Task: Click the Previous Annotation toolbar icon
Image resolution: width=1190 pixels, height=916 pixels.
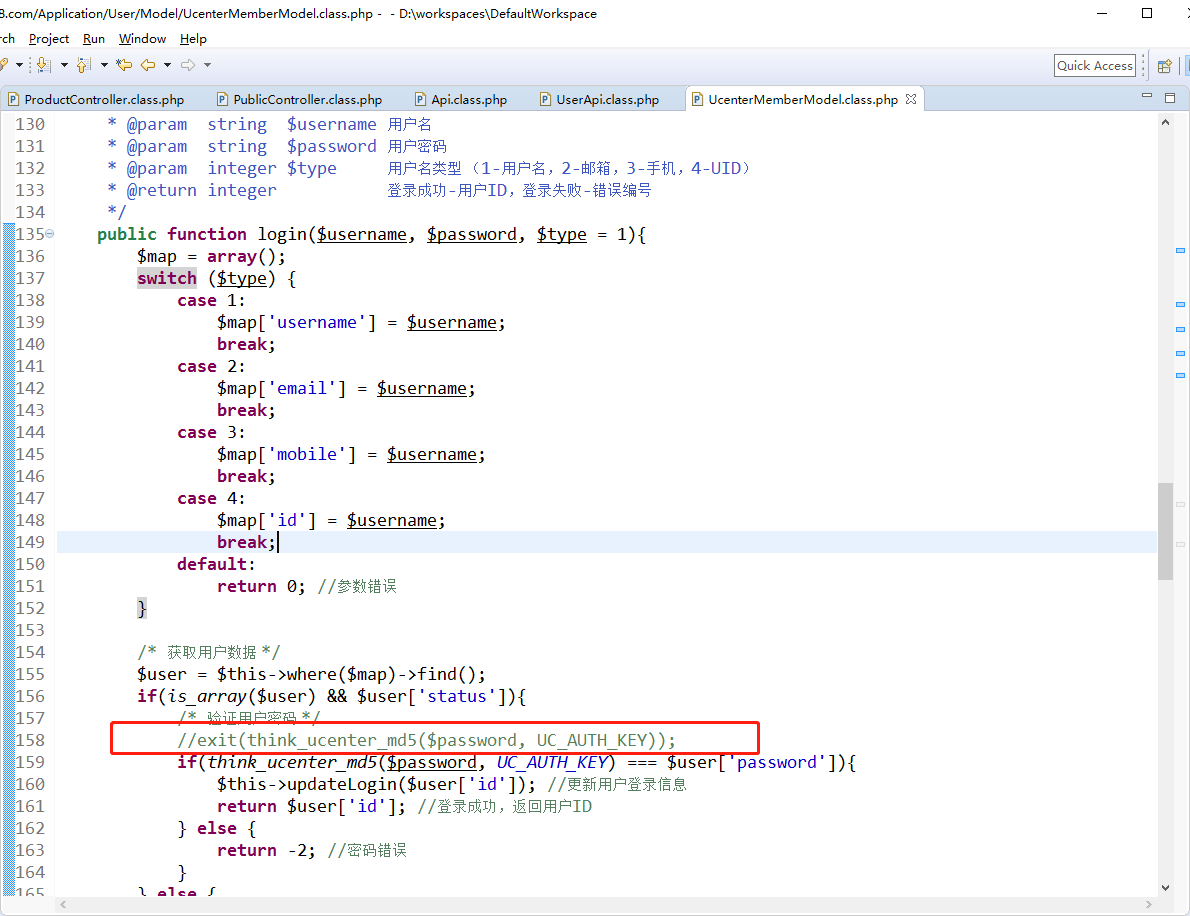Action: (x=83, y=65)
